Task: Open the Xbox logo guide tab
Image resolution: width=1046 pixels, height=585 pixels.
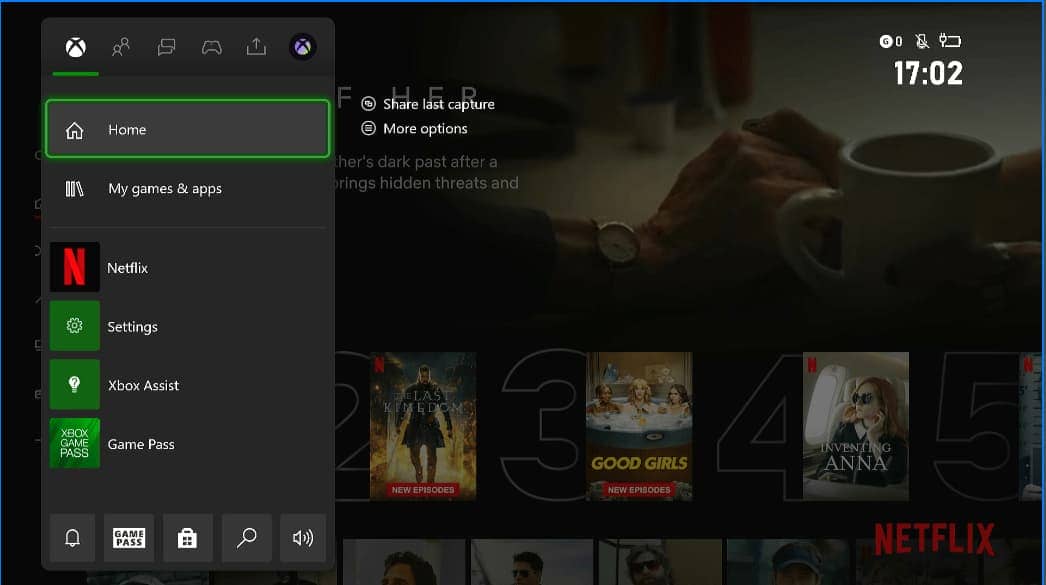Action: (75, 47)
